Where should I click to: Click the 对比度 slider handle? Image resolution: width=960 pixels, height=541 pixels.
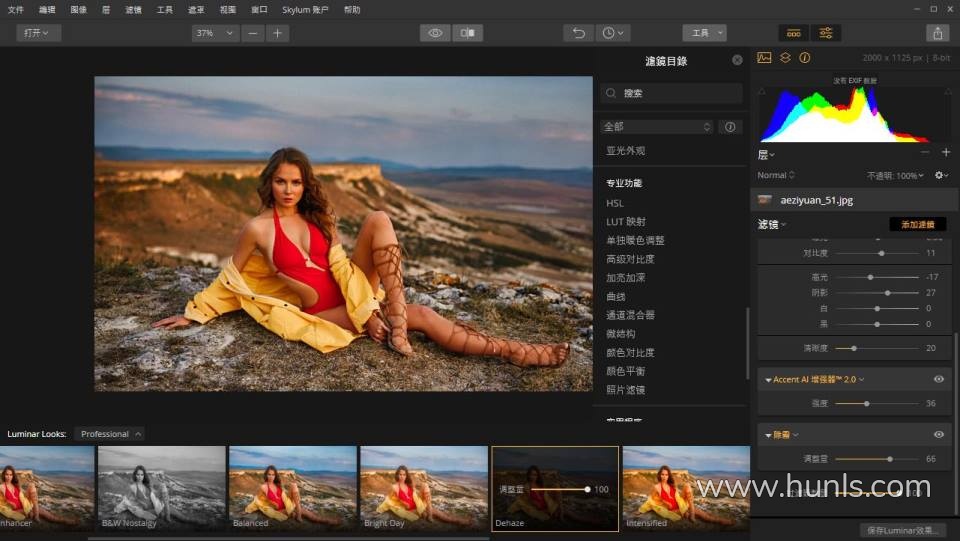(x=881, y=254)
